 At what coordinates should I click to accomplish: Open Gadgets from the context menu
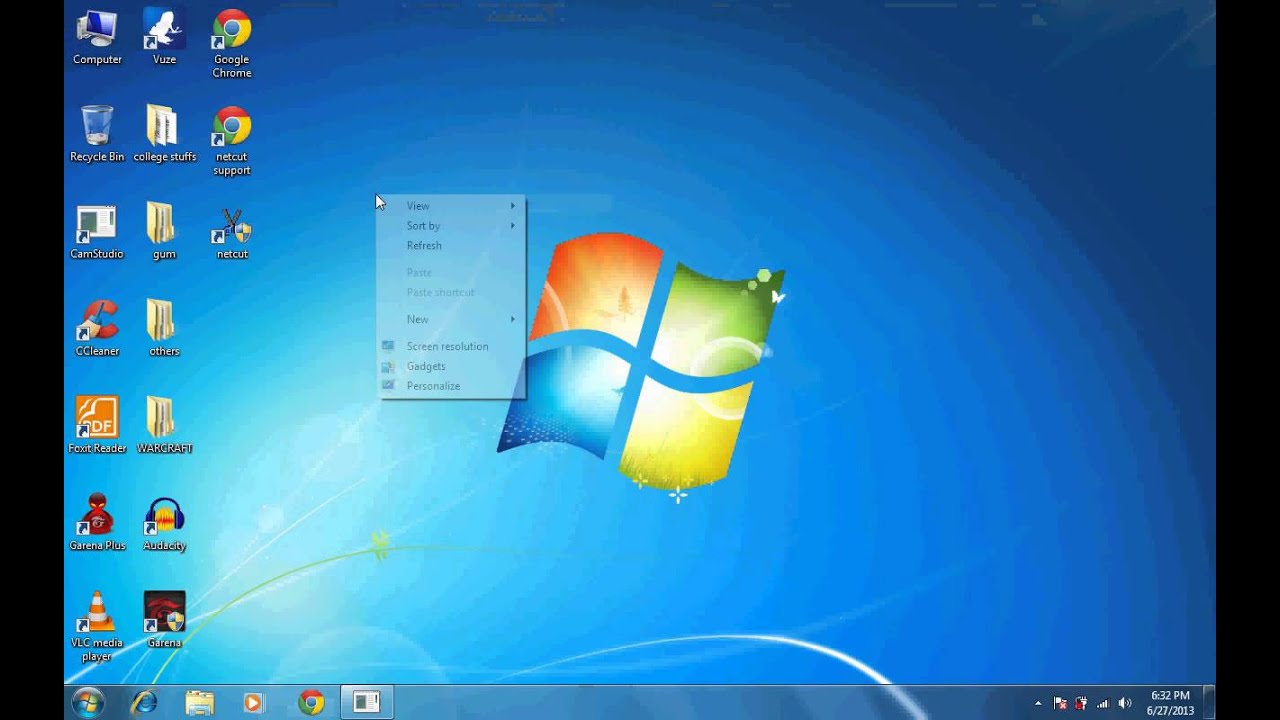point(451,367)
